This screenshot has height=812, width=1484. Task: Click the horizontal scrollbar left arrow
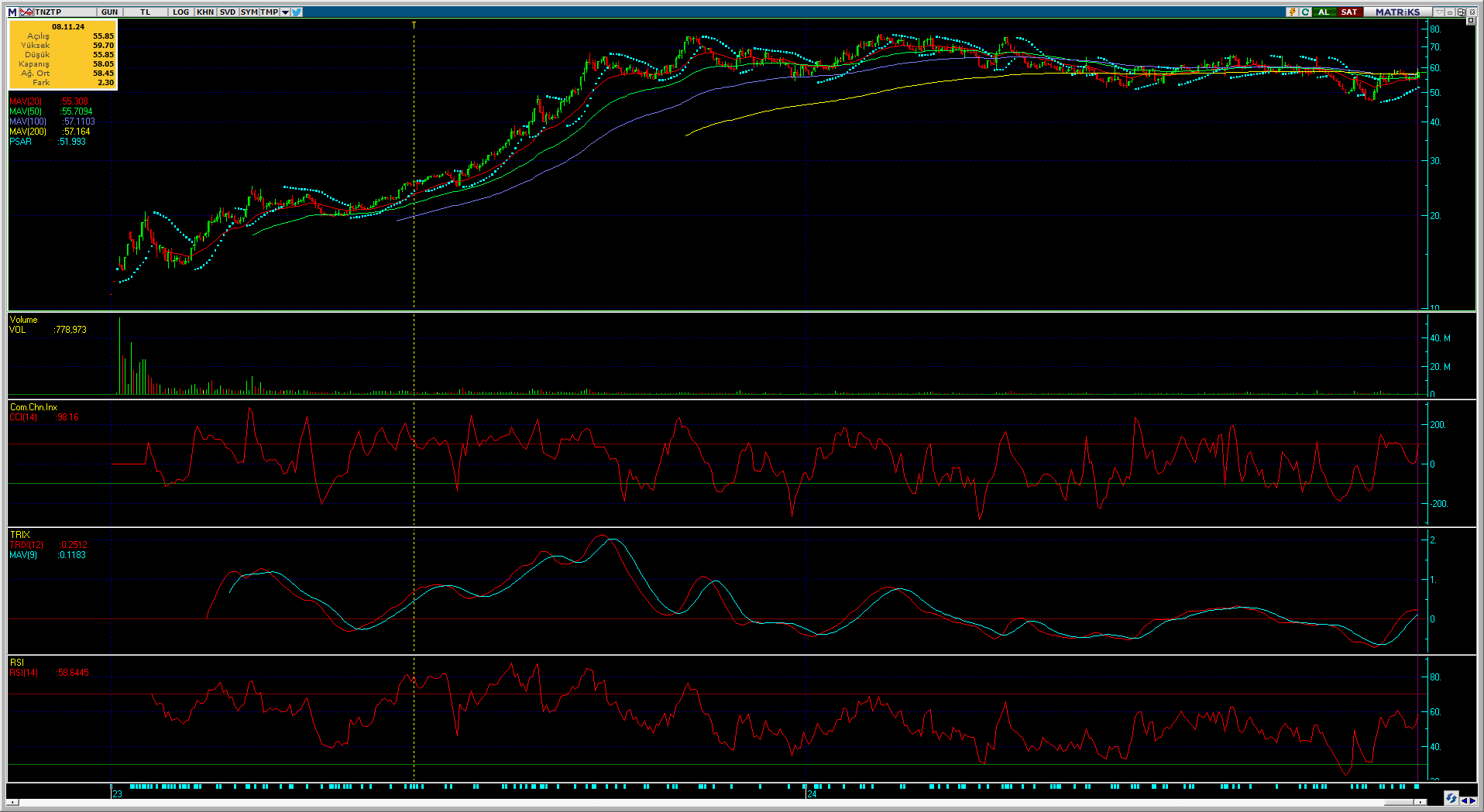(x=12, y=802)
